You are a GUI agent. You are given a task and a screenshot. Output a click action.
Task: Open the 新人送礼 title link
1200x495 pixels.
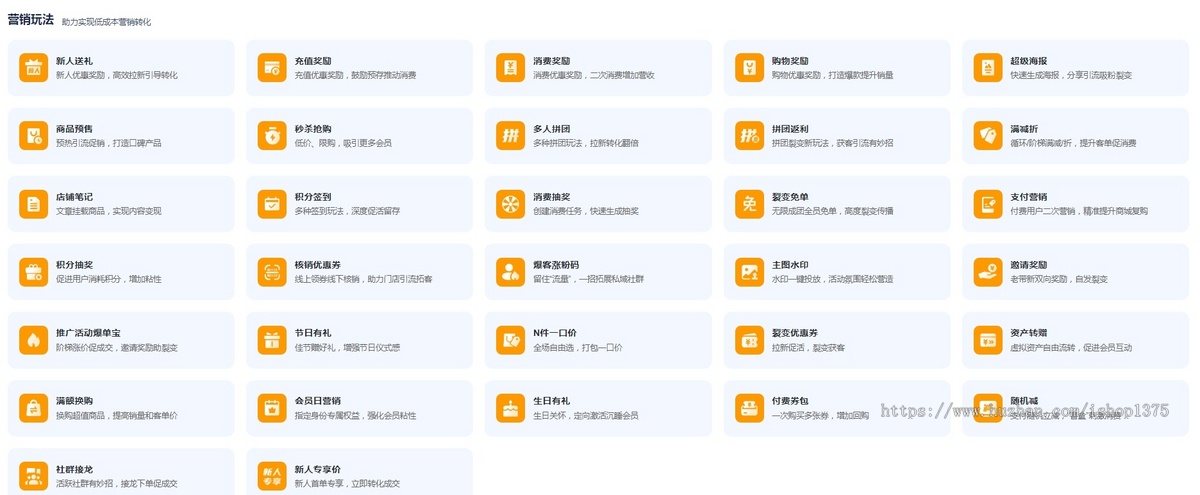pos(74,61)
